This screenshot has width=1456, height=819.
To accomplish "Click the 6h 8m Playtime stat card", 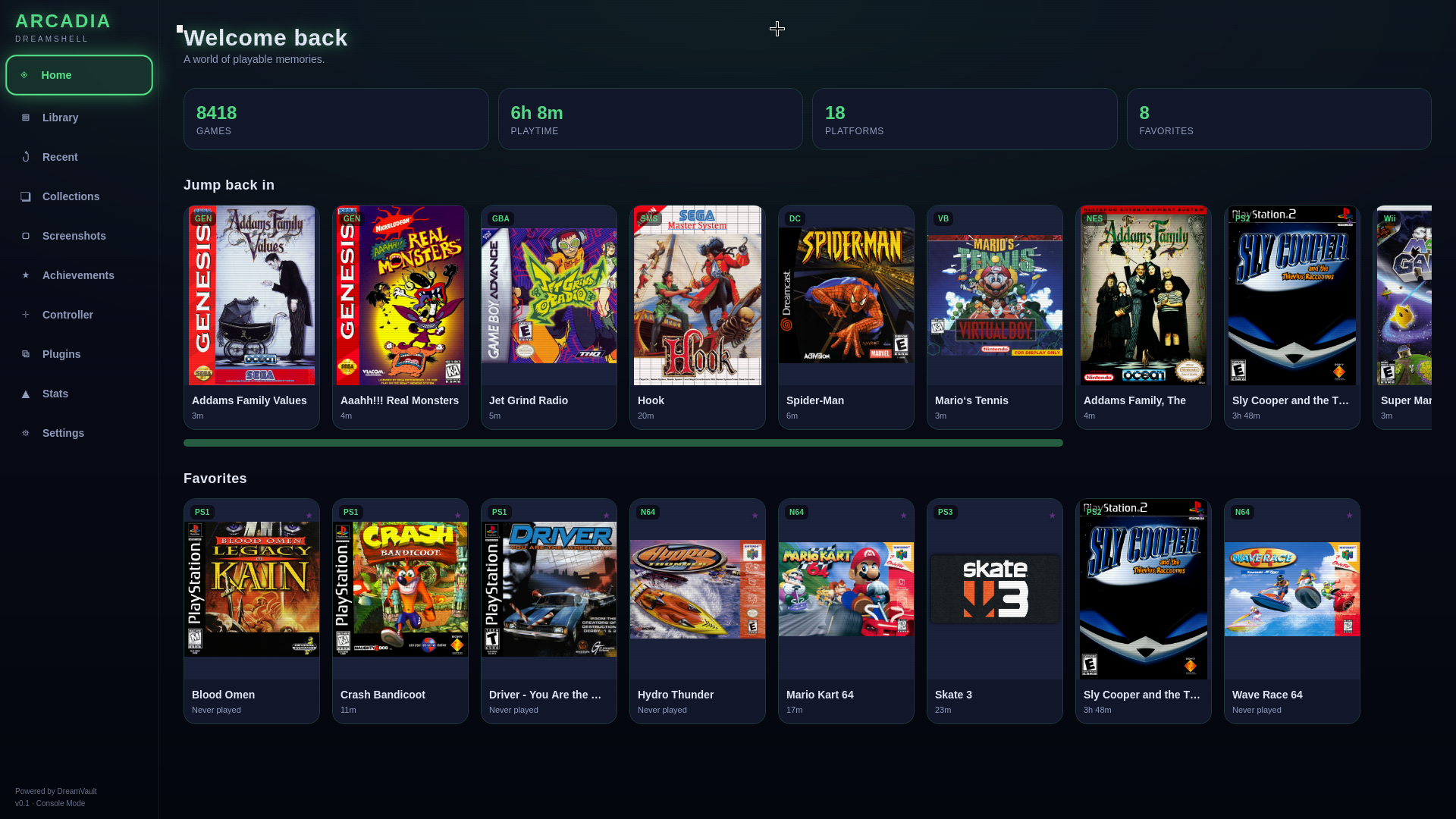I will click(651, 119).
